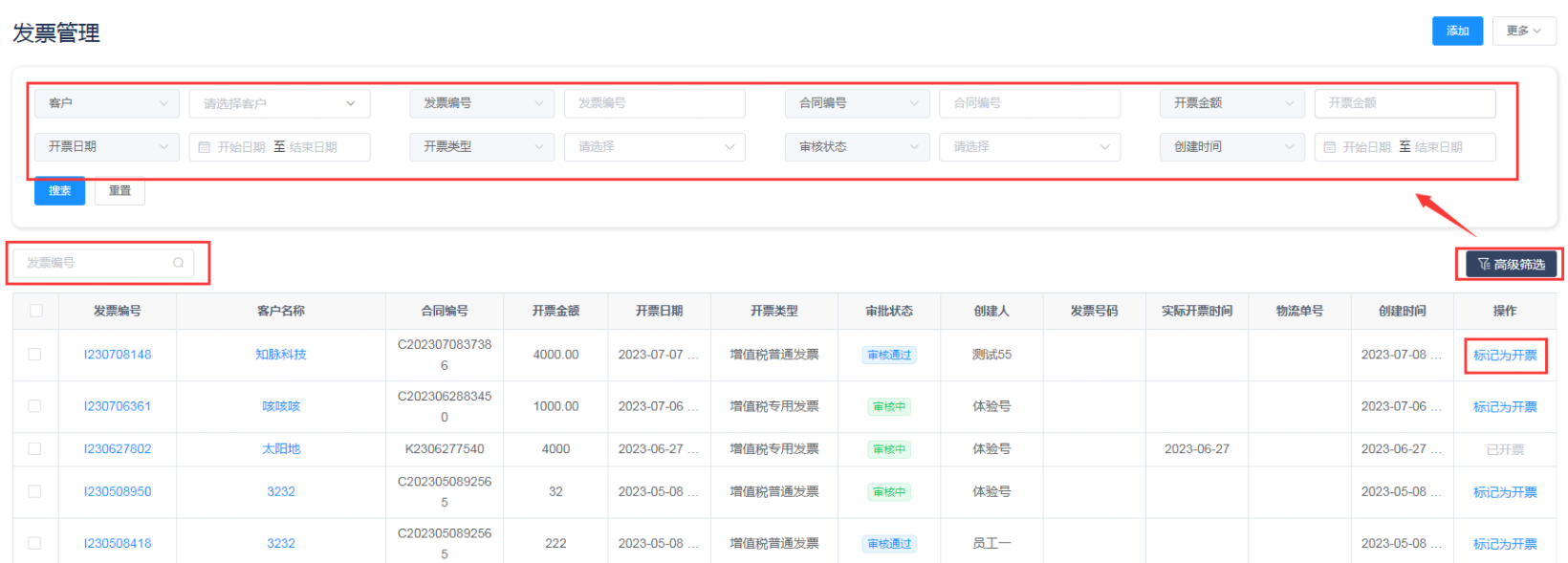1568x563 pixels.
Task: Click the 添加 button
Action: tap(1457, 31)
